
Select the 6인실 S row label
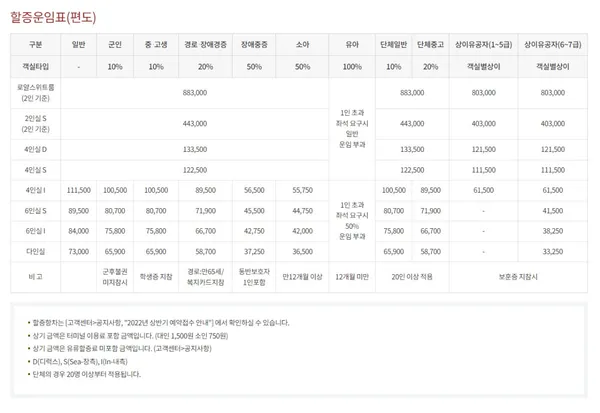coord(36,211)
